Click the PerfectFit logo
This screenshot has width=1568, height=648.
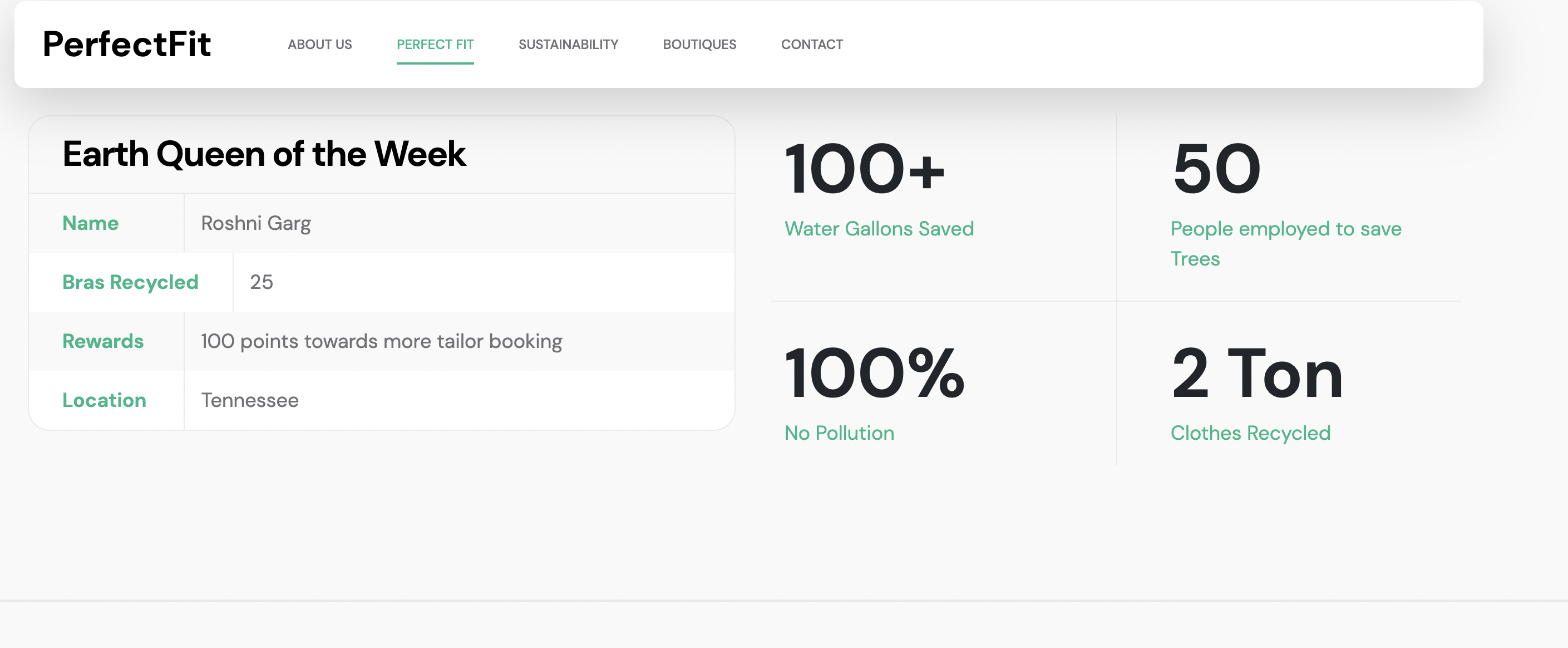click(x=127, y=45)
